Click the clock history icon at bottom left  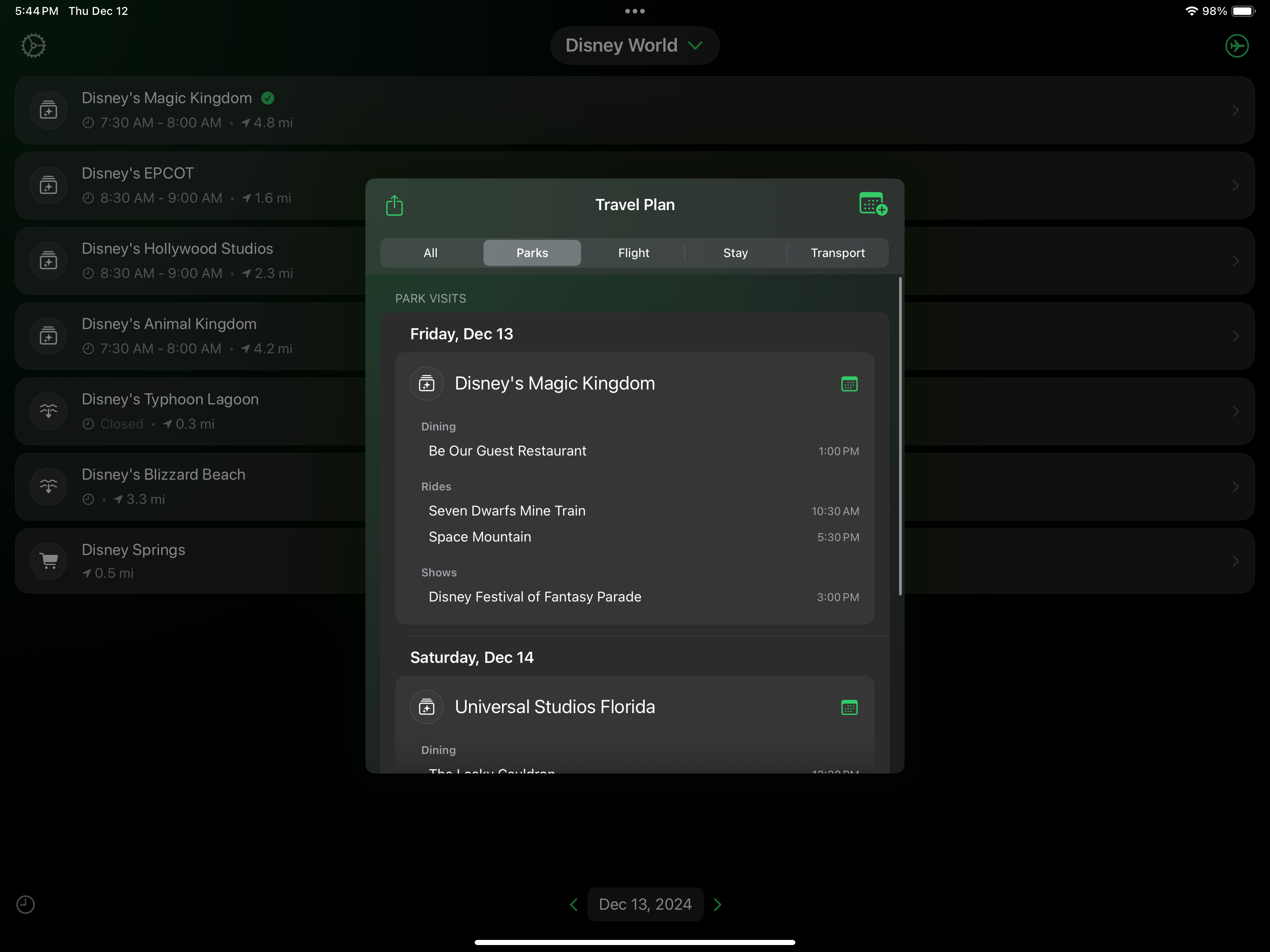25,904
